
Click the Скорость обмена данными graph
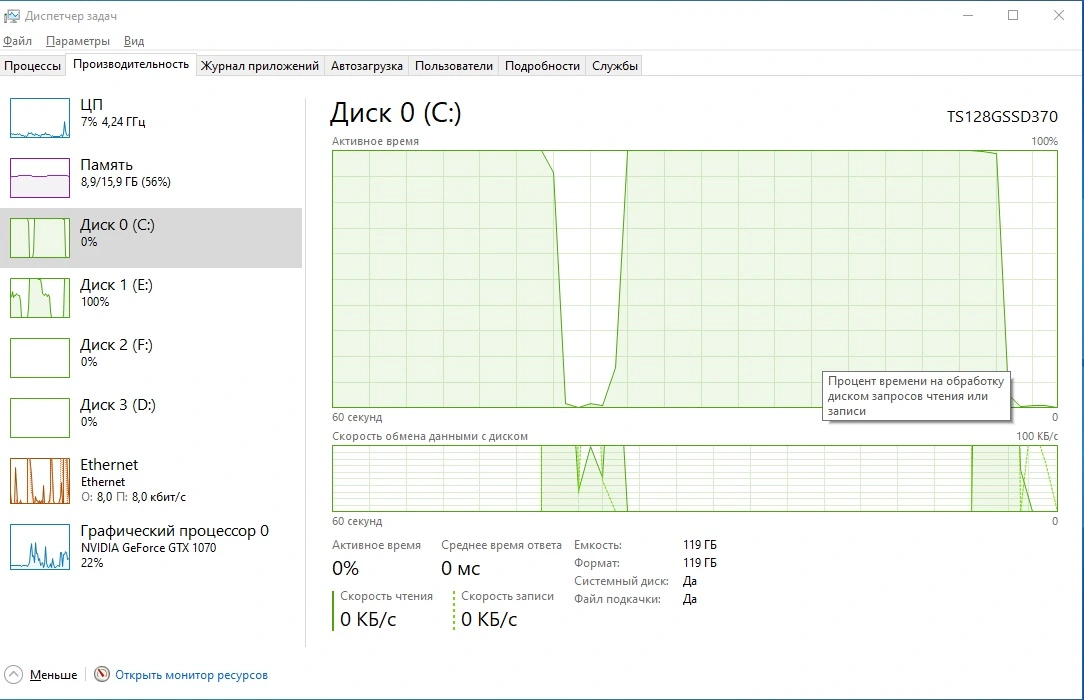[x=695, y=478]
